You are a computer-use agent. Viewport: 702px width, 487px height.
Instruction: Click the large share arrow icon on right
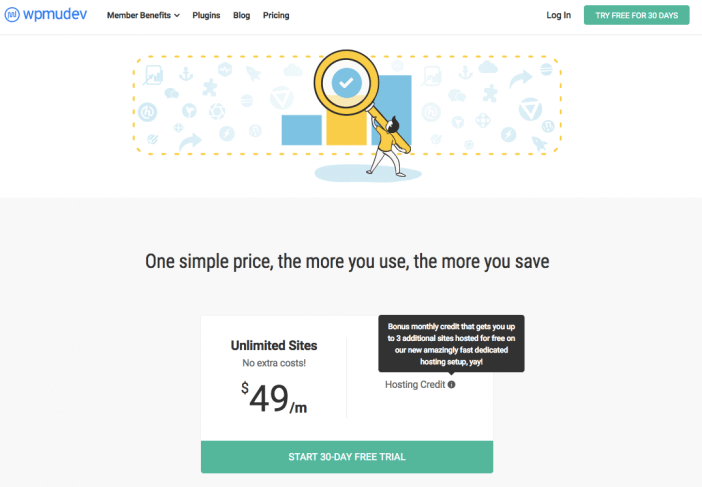tap(521, 79)
